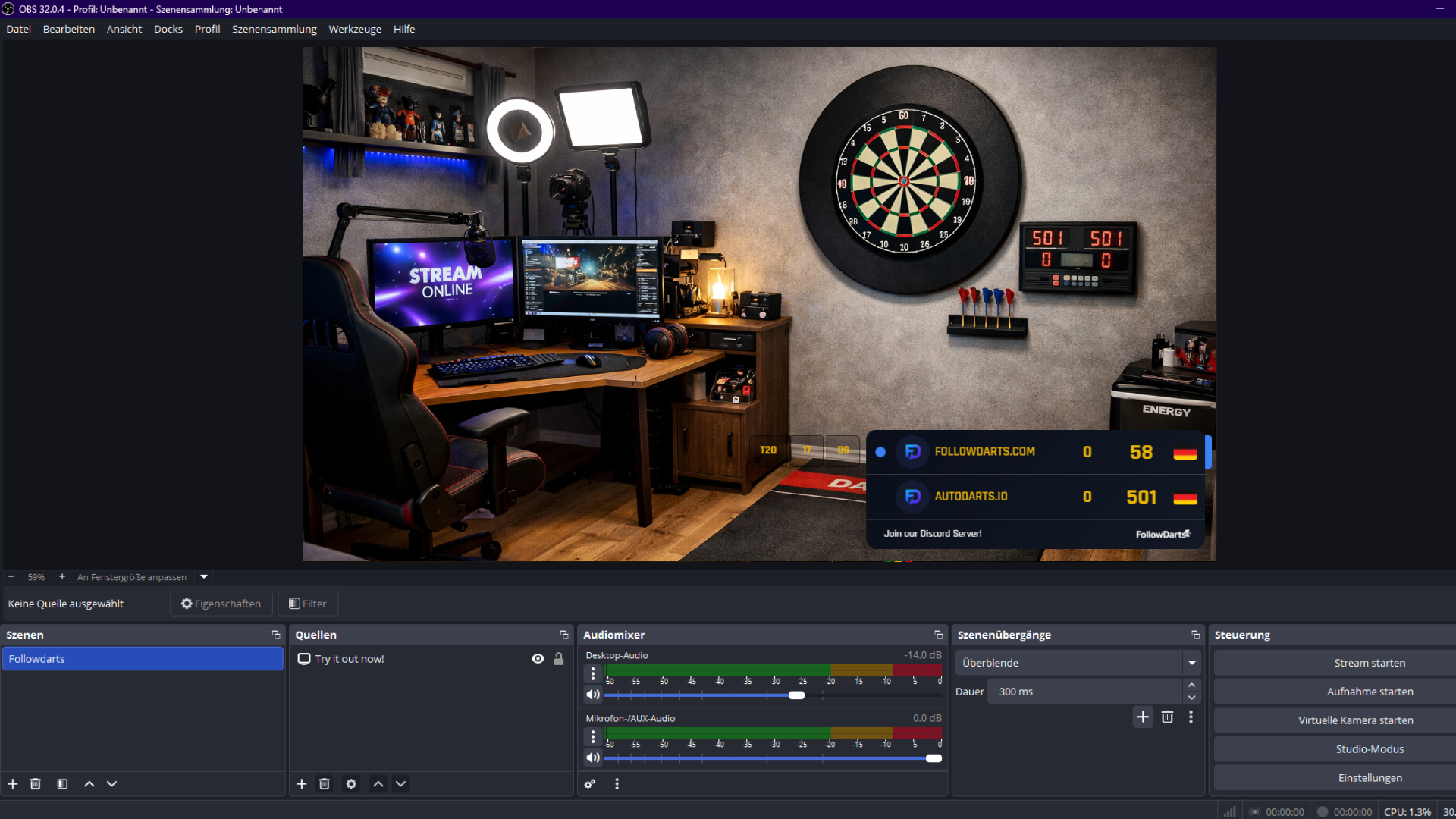This screenshot has height=819, width=1456.
Task: Open the Desktop-Audio options kebab menu
Action: (x=592, y=673)
